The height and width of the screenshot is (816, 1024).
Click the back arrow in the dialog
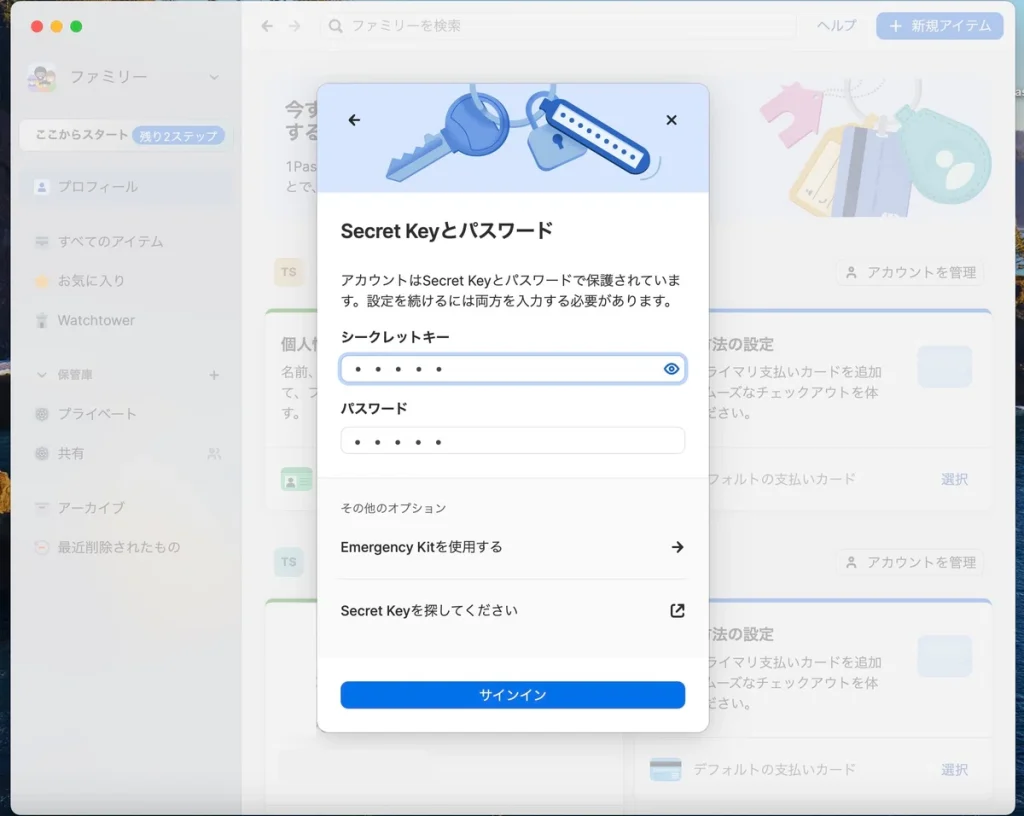click(354, 120)
